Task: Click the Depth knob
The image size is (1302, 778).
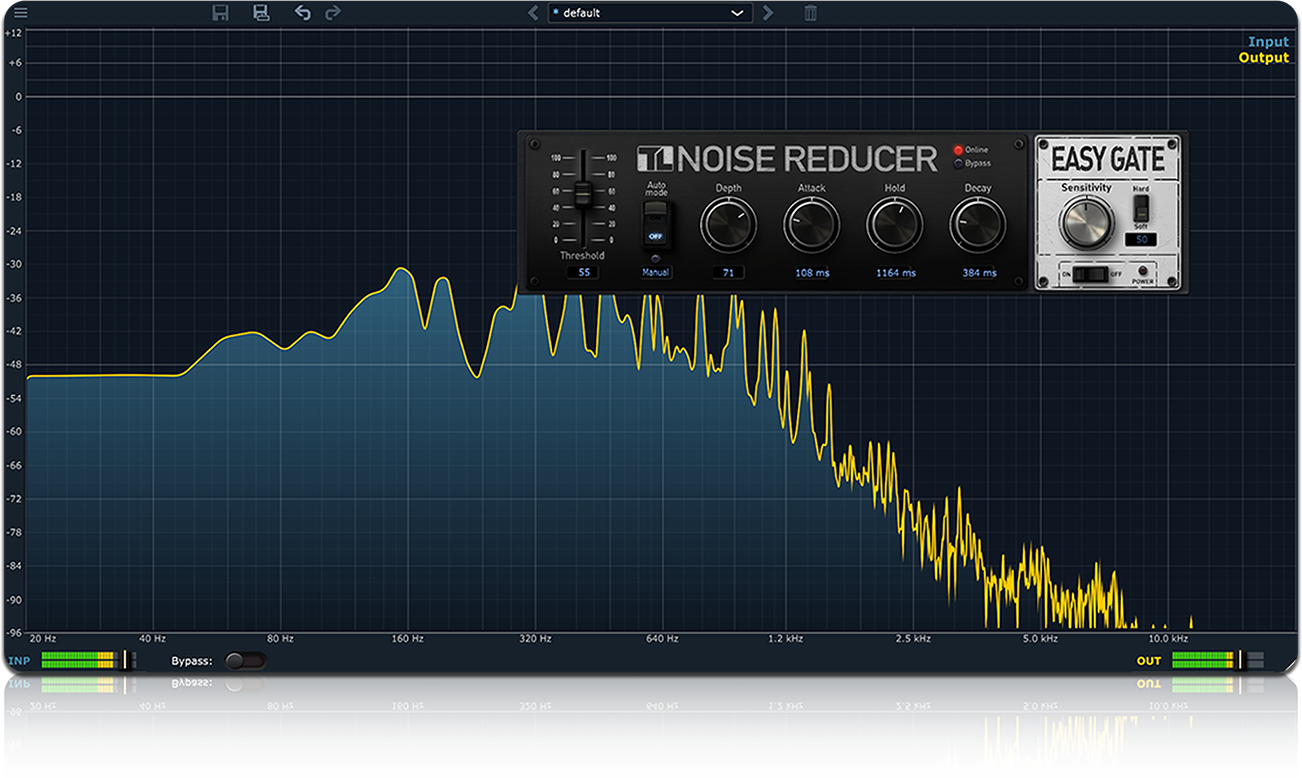Action: 728,224
